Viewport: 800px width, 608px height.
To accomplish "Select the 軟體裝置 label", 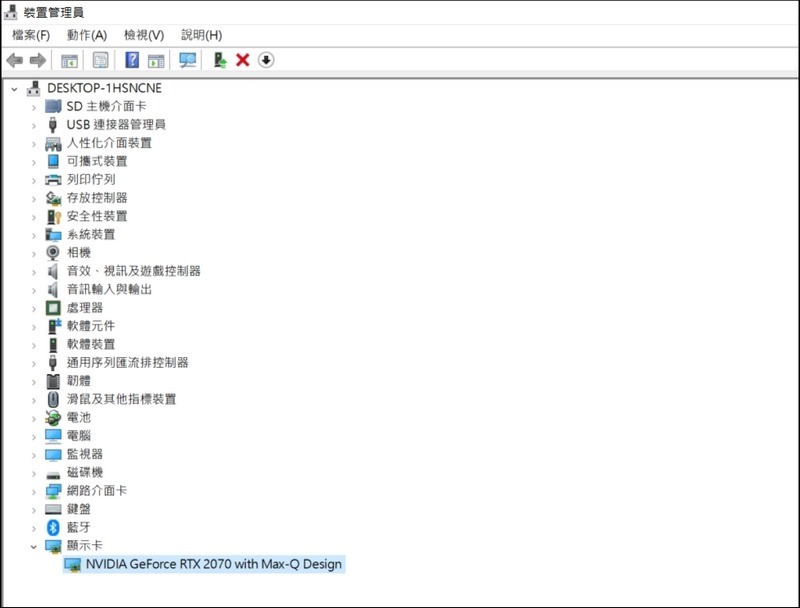I will pyautogui.click(x=91, y=344).
